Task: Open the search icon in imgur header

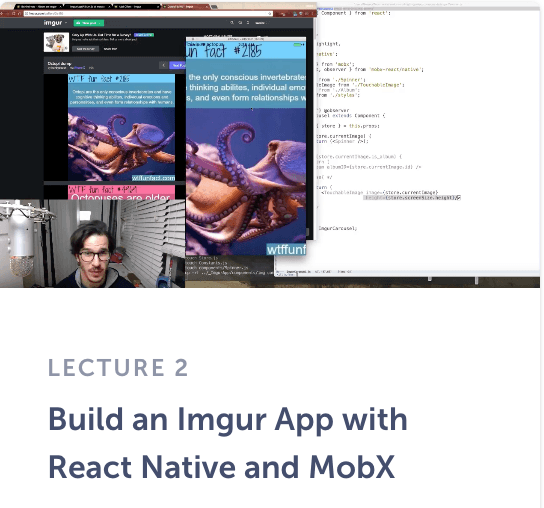Action: pyautogui.click(x=232, y=23)
